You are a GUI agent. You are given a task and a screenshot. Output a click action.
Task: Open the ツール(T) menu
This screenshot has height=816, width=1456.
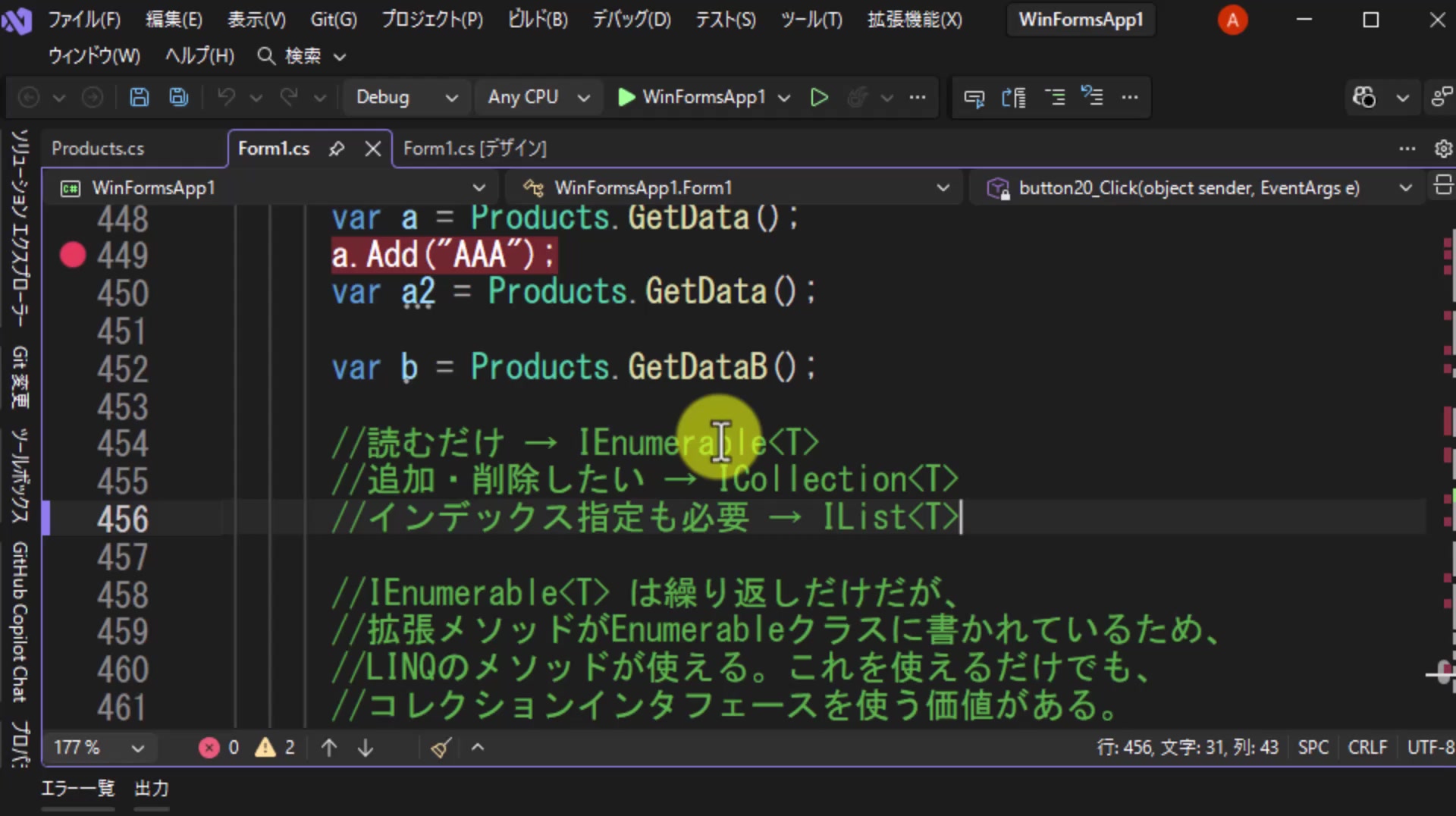point(811,19)
